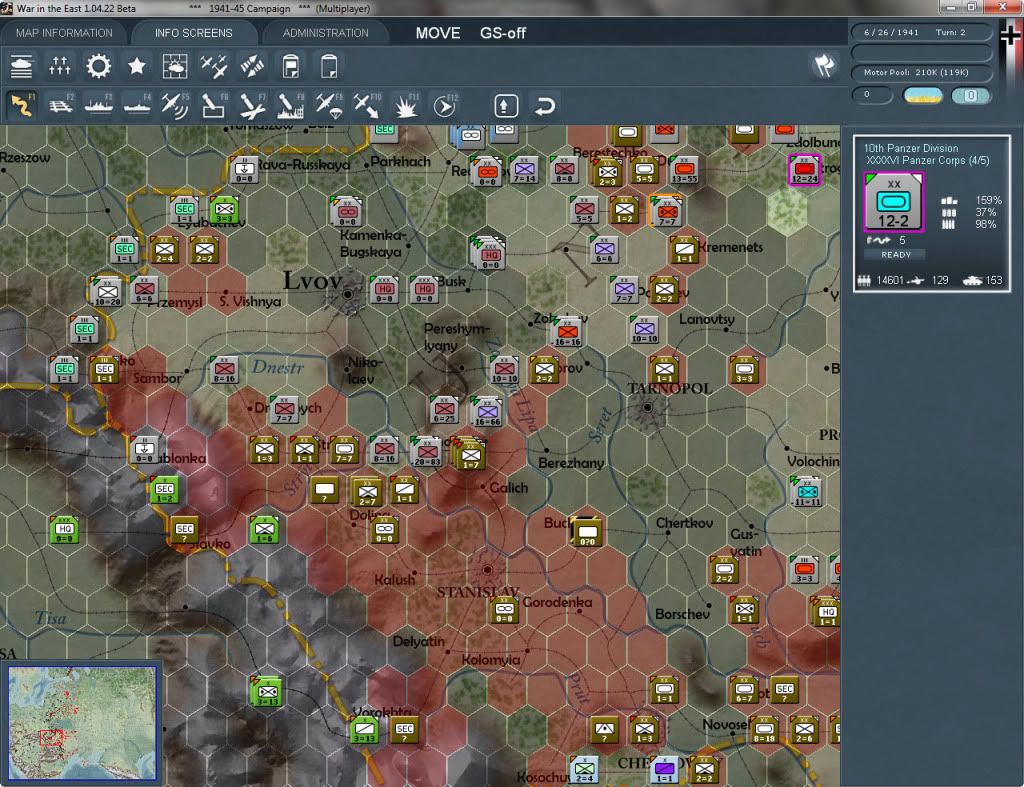Open the Order of Battle screen icon
This screenshot has height=787, width=1024.
click(x=22, y=66)
